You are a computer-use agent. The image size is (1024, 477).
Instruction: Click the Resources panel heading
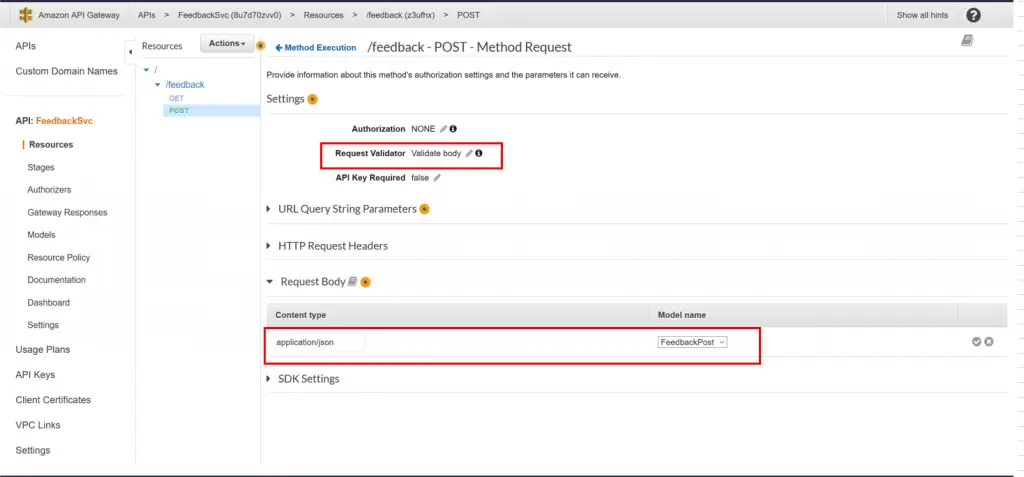click(162, 46)
